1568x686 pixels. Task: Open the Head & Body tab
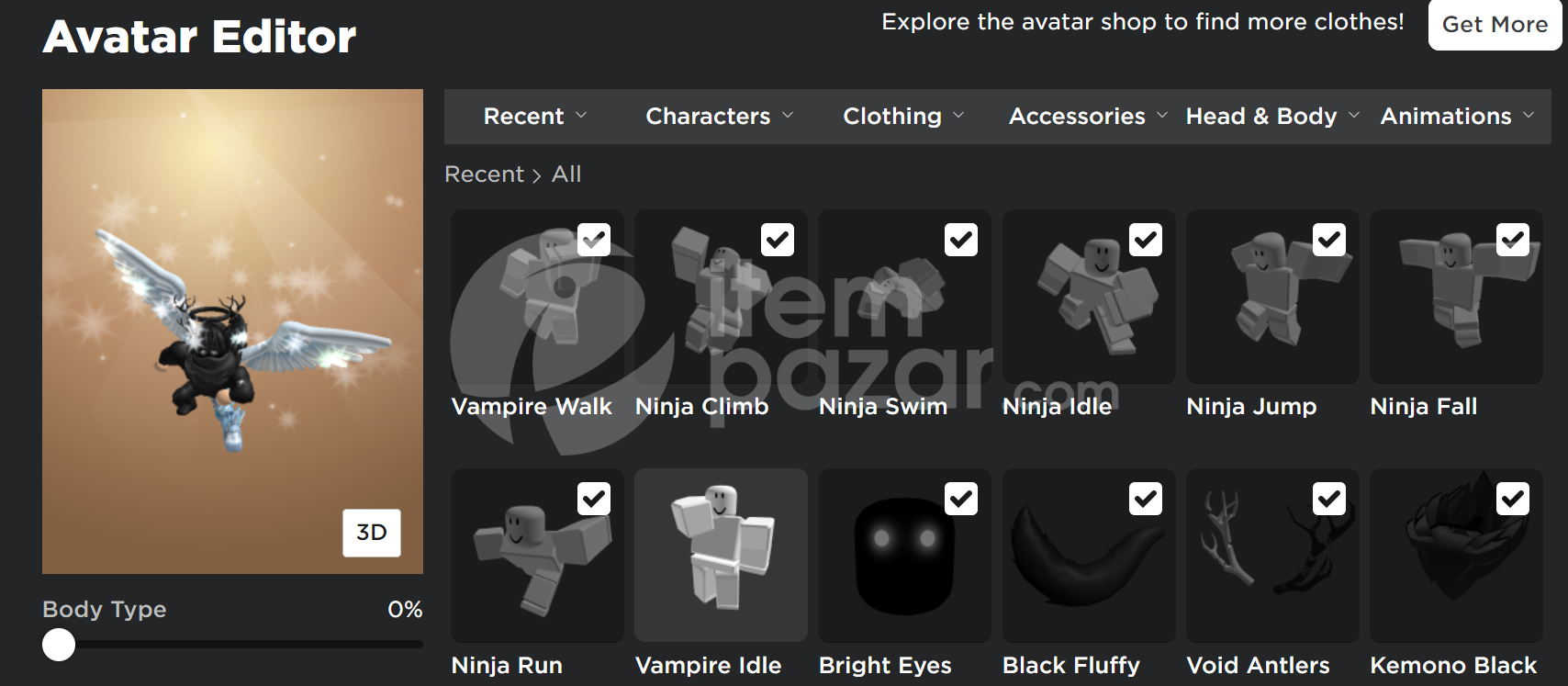[x=1272, y=116]
